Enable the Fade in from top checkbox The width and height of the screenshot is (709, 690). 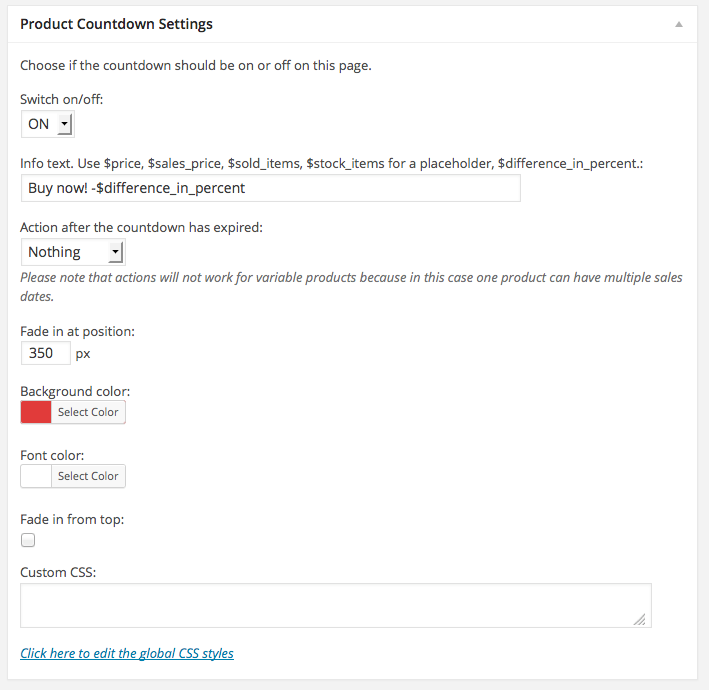tap(28, 540)
